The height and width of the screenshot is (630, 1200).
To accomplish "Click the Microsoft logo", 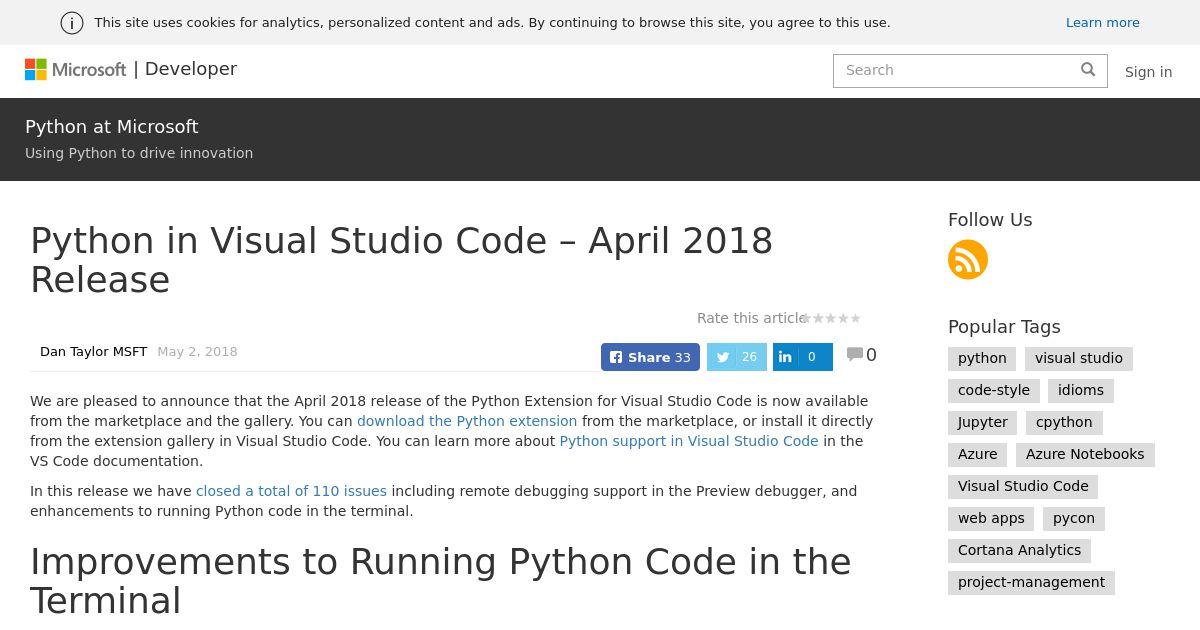I will point(75,69).
